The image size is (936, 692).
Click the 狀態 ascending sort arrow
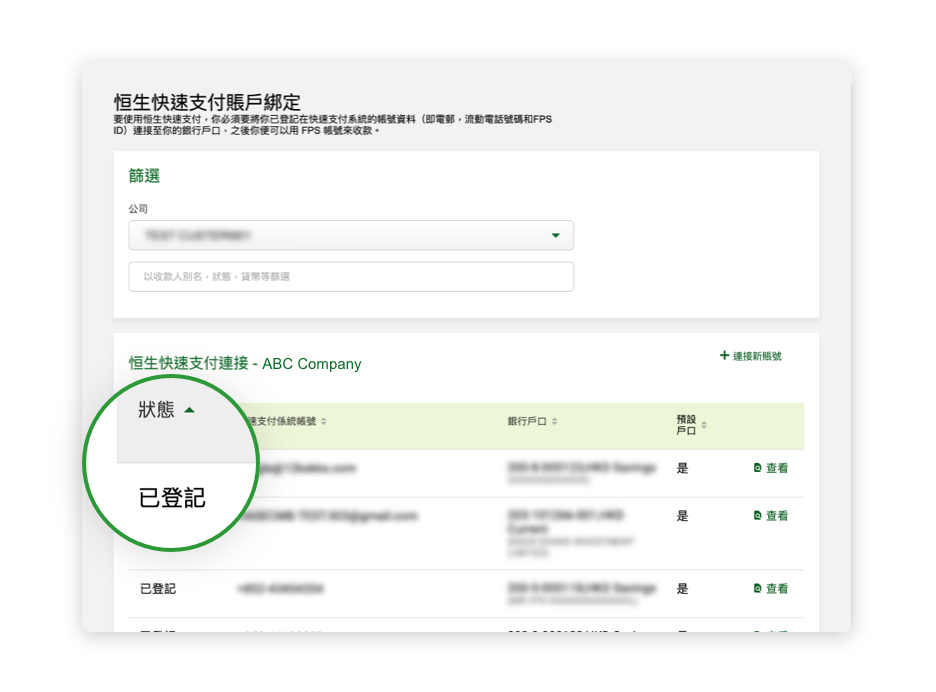point(189,410)
